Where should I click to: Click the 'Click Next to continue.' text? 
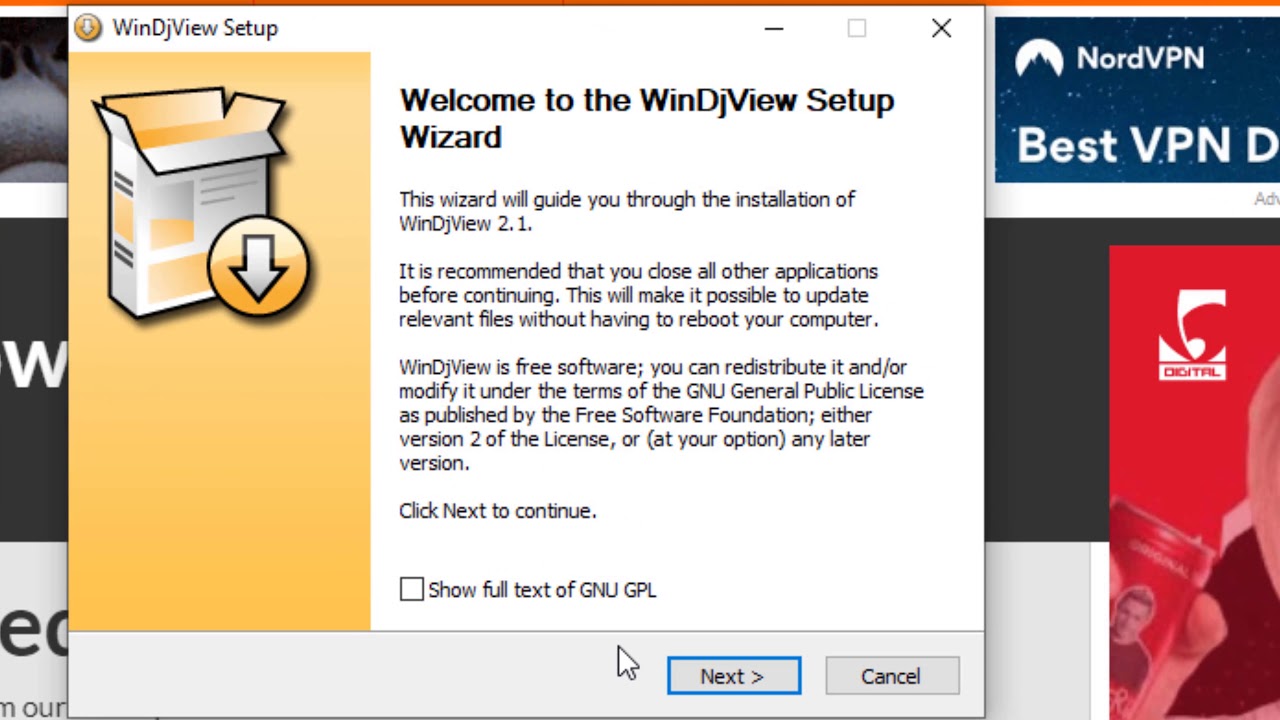(497, 511)
